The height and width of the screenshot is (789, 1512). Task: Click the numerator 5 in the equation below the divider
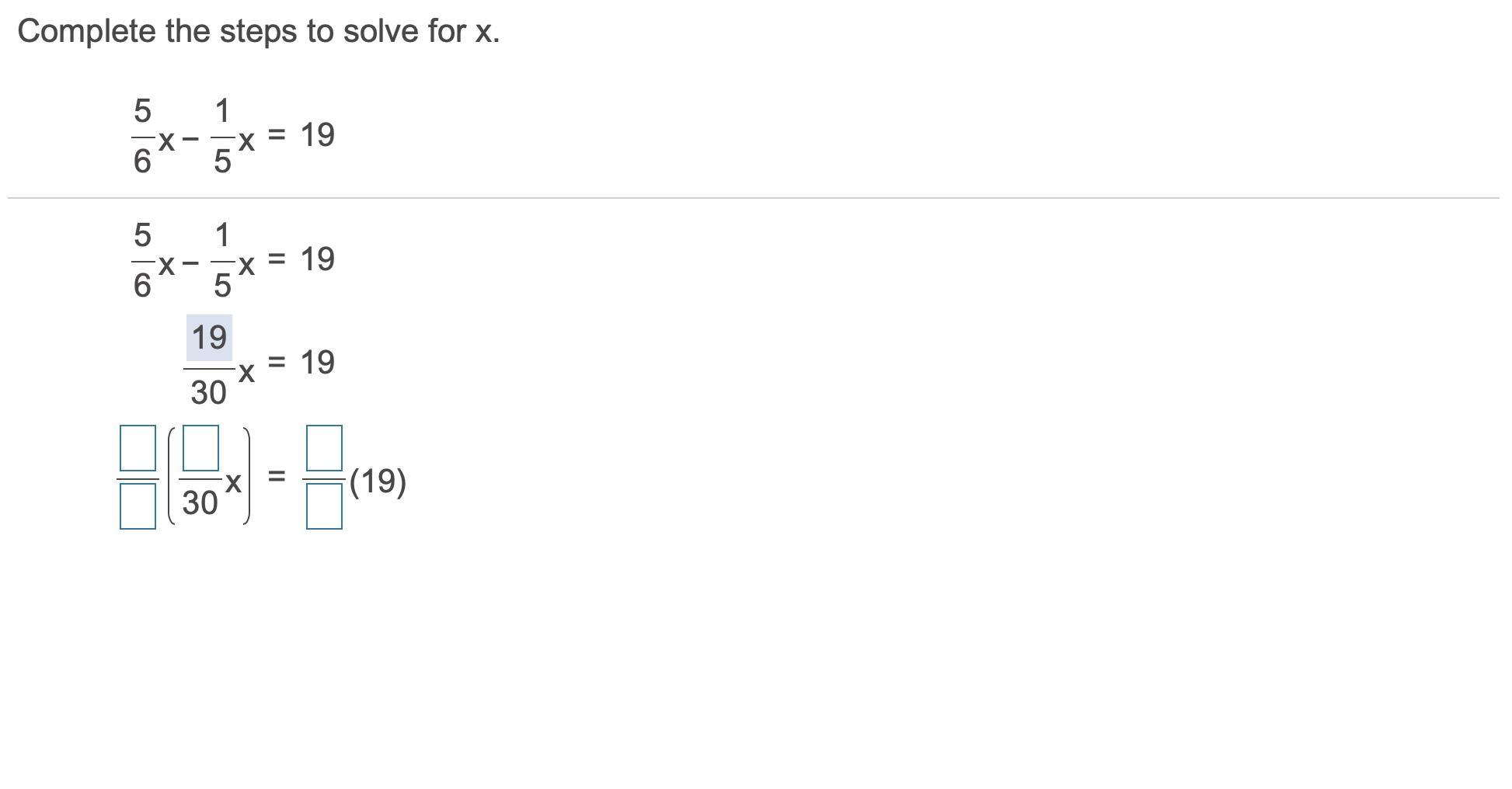(x=142, y=235)
